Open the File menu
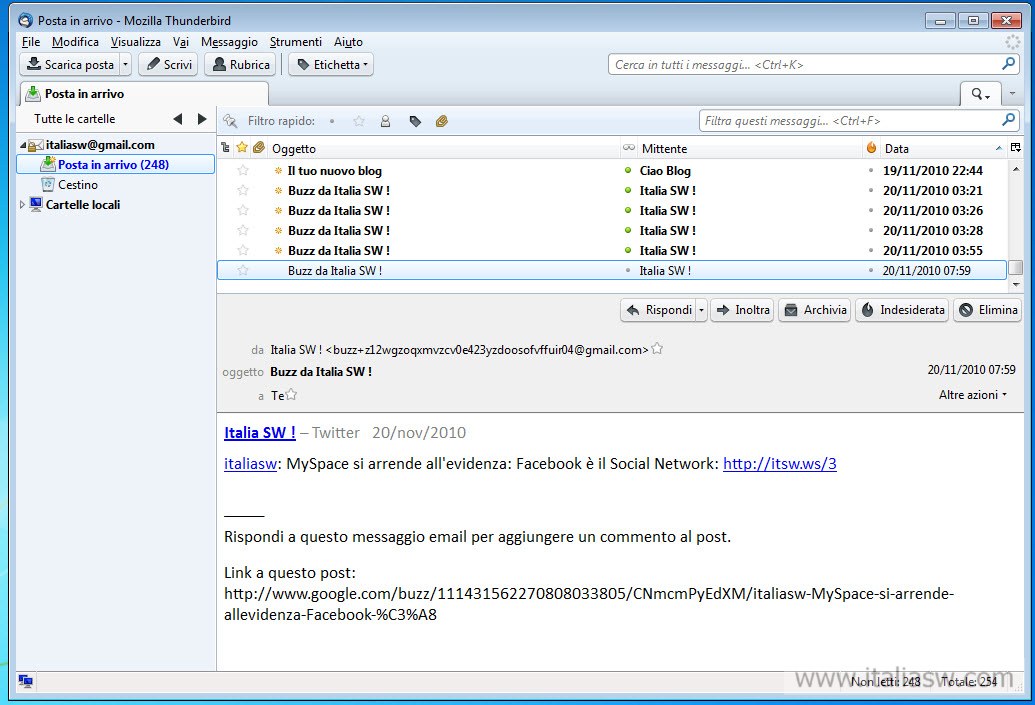1035x705 pixels. pos(30,42)
